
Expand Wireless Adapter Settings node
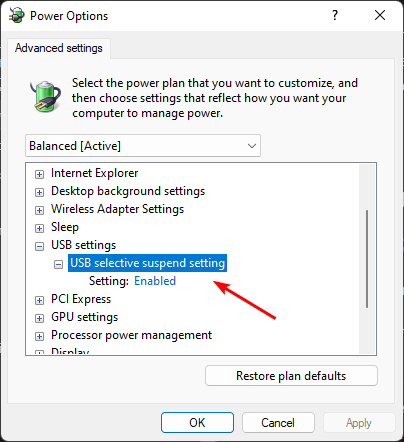pos(39,210)
